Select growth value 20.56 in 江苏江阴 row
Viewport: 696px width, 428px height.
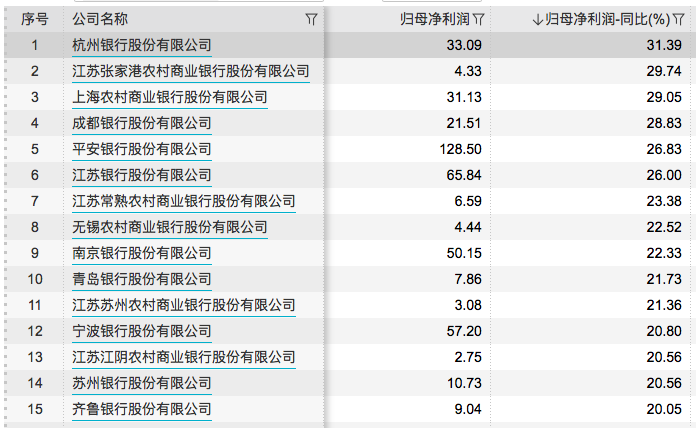point(664,357)
